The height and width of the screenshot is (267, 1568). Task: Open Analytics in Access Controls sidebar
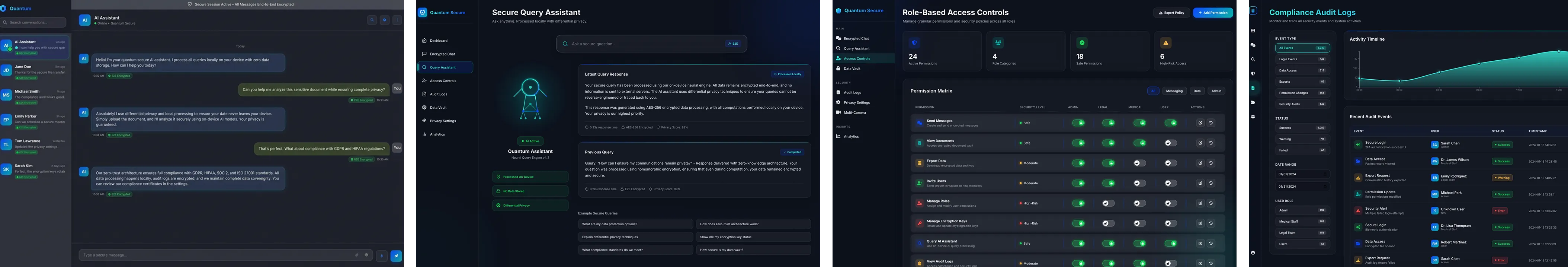click(x=863, y=137)
